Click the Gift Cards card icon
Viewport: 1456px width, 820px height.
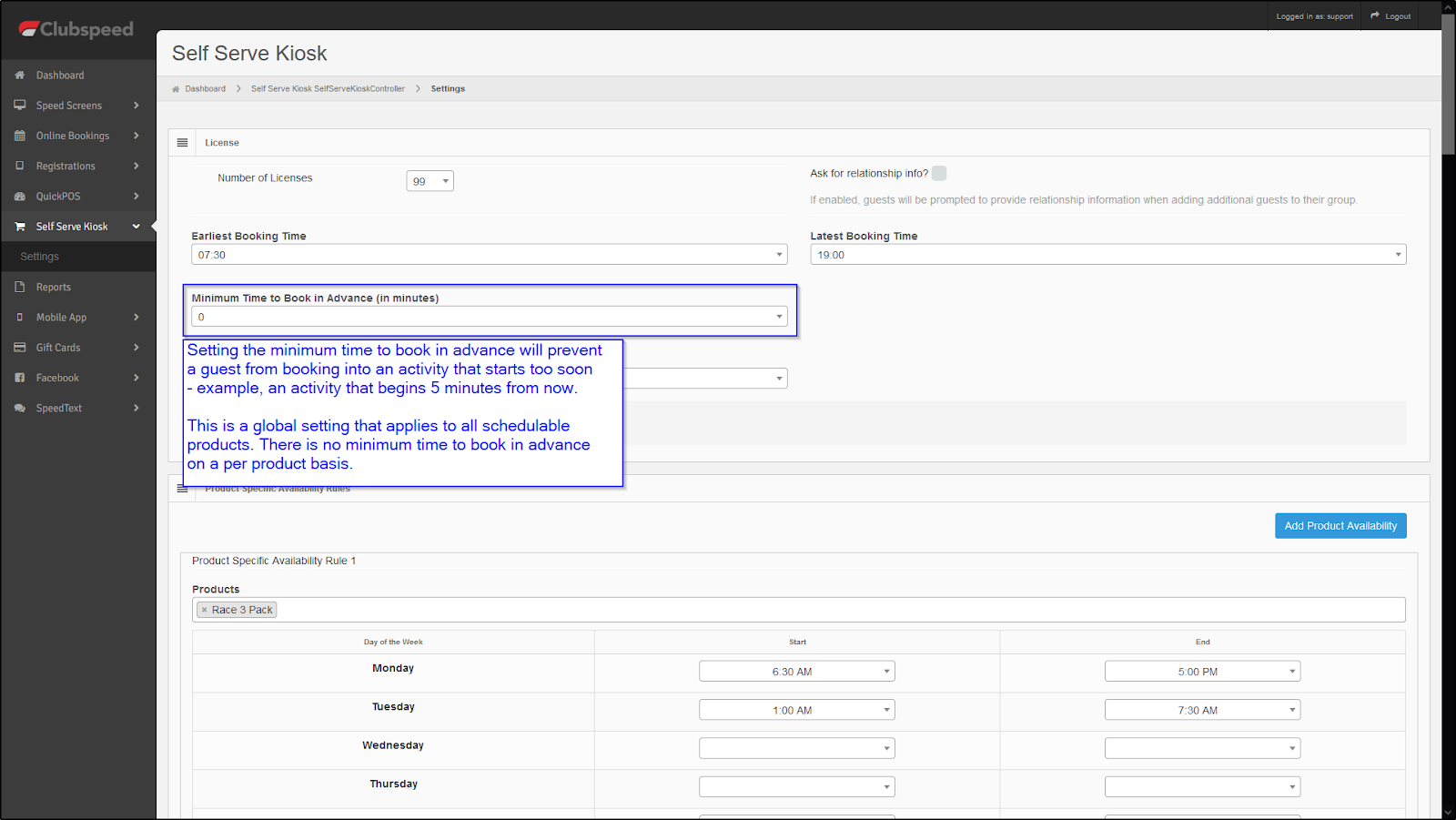pos(20,348)
